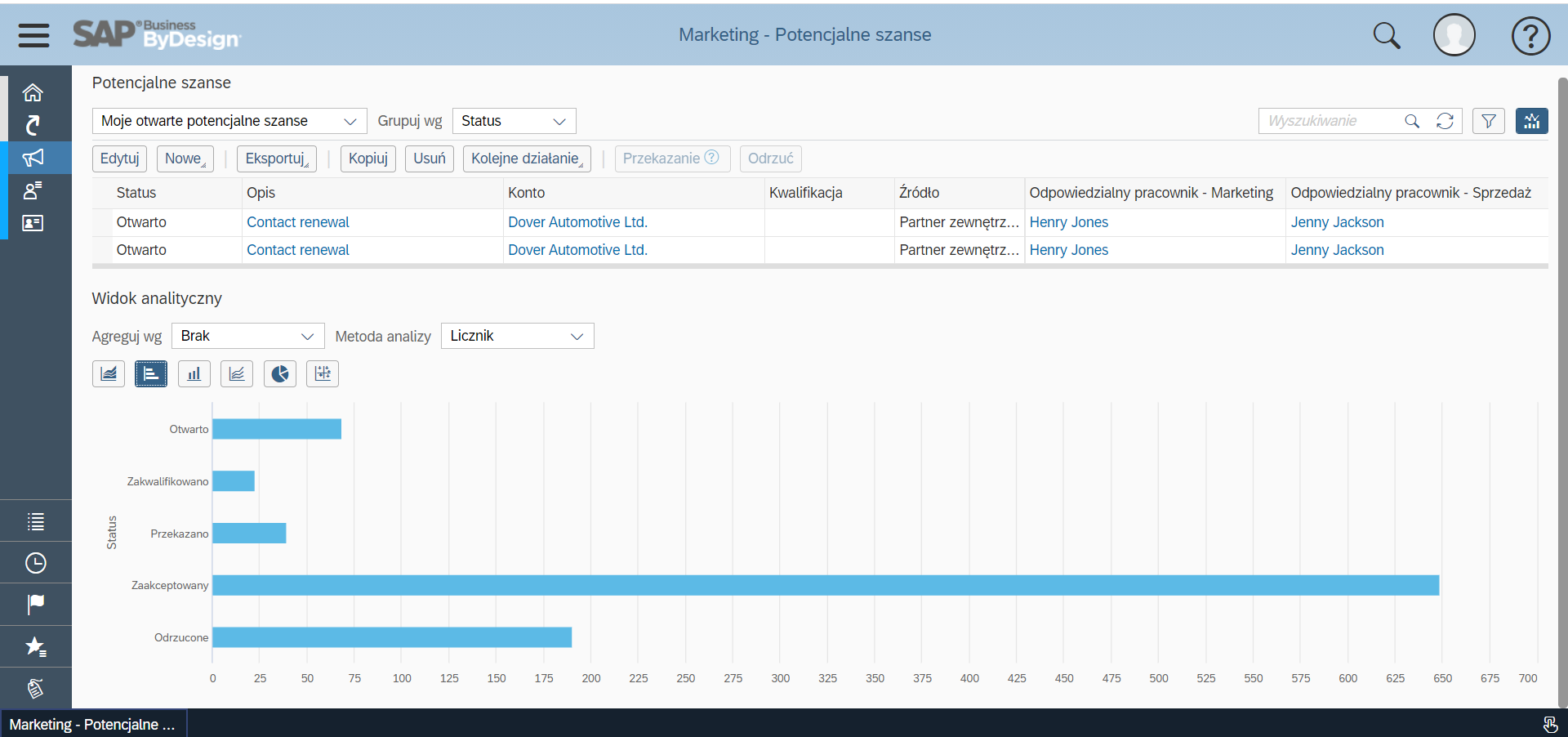Open the tag icon at sidebar bottom
Screen dimensions: 1568x737
pos(35,689)
